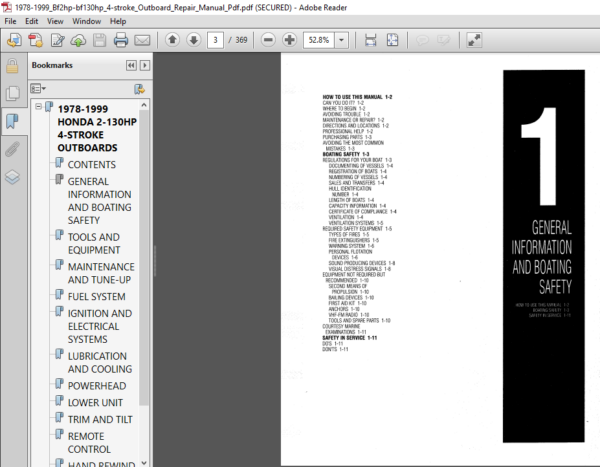Click the upload to cloud icon
The width and height of the screenshot is (600, 467).
(x=78, y=40)
